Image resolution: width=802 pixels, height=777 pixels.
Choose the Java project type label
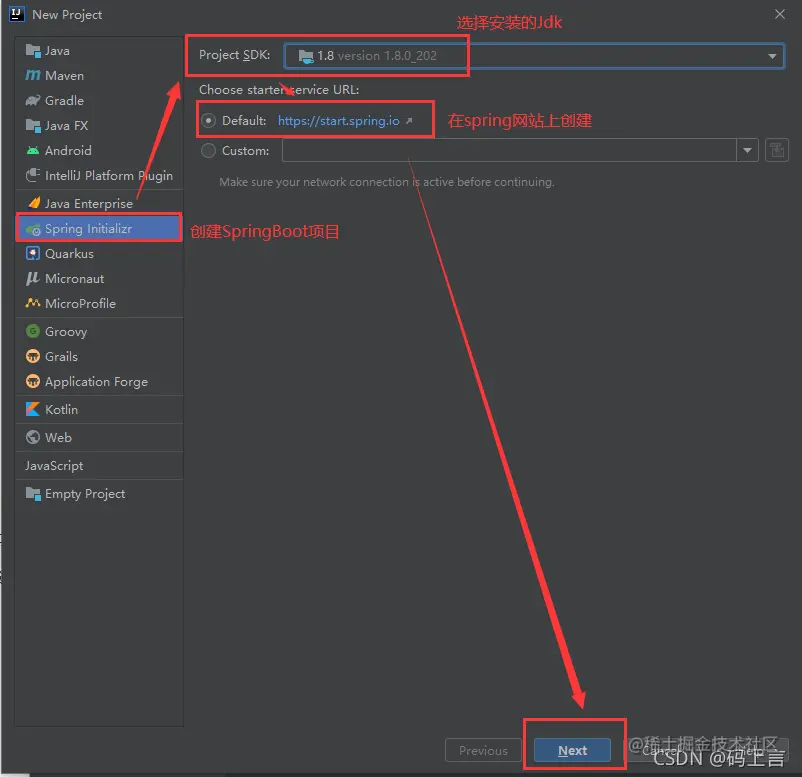[57, 51]
